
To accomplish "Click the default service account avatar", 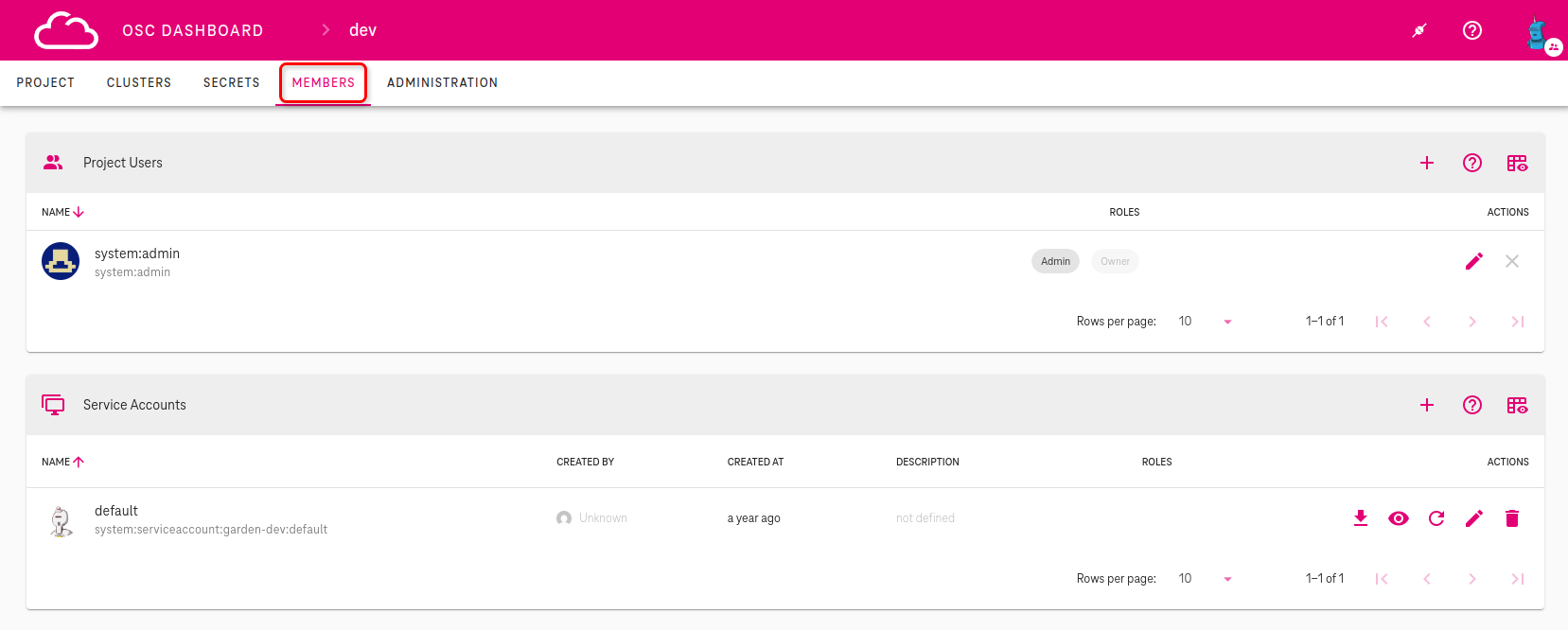I will (x=61, y=519).
